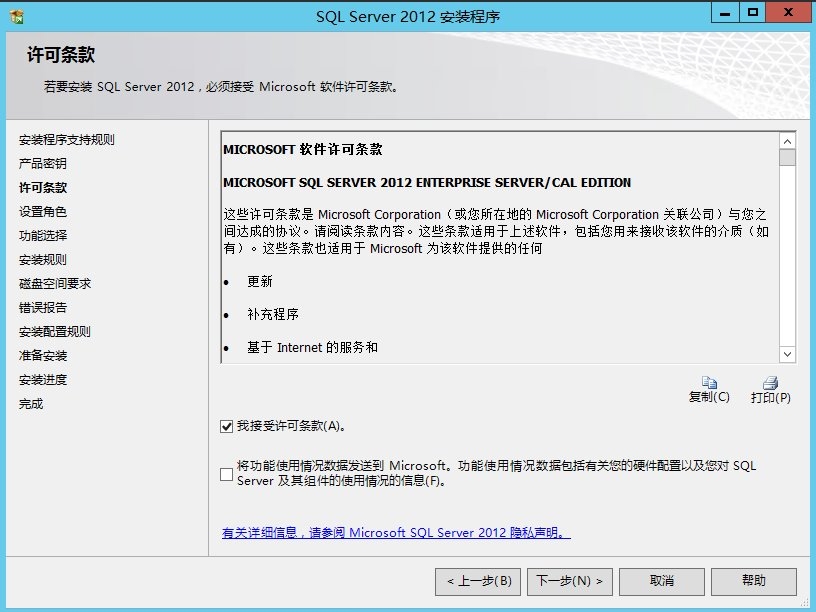Open the SQL Server 2012 privacy statement link
Viewport: 816px width, 612px height.
(396, 533)
